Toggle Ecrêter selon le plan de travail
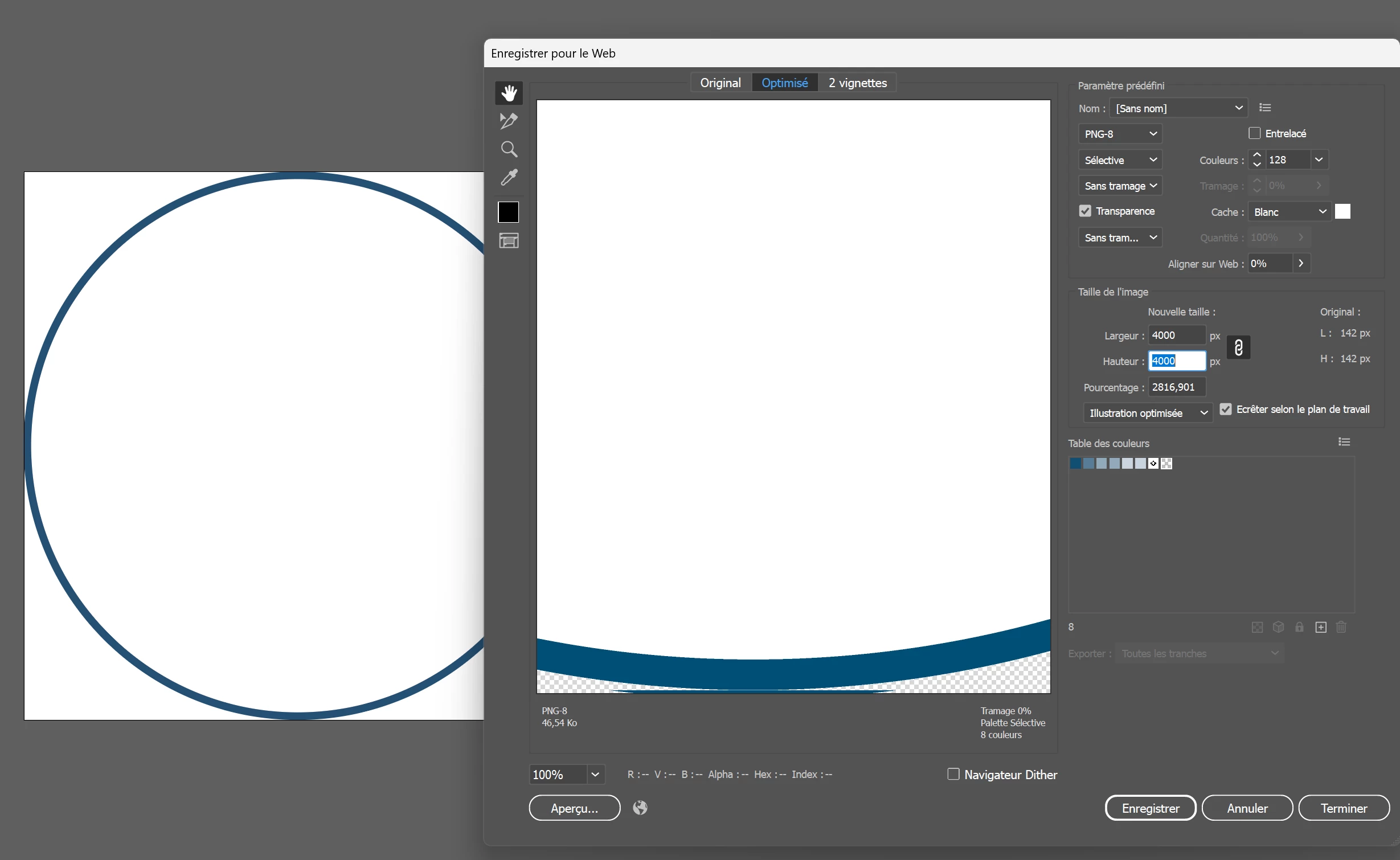Viewport: 1400px width, 860px height. [x=1226, y=409]
